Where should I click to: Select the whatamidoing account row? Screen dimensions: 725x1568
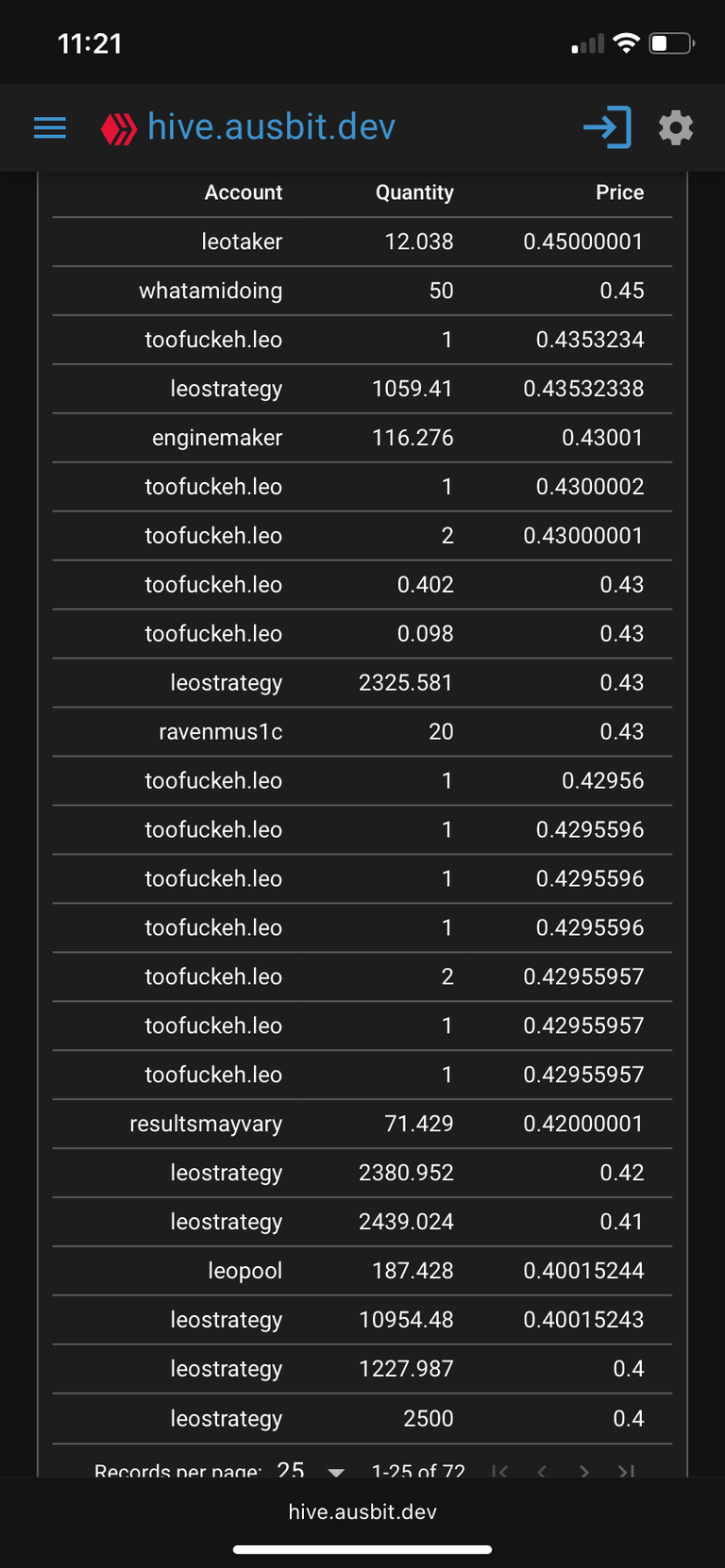click(x=362, y=291)
